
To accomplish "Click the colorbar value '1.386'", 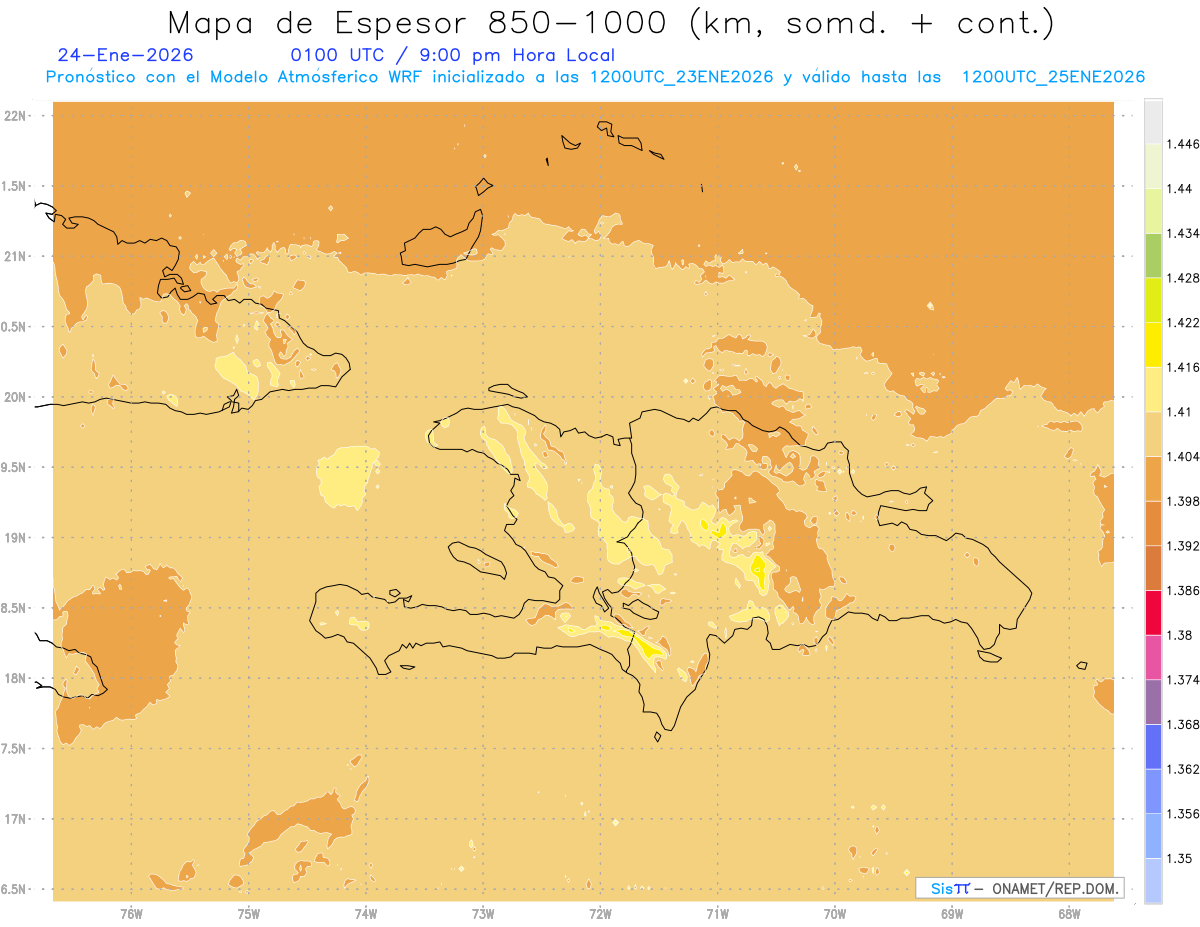I will (x=1183, y=590).
